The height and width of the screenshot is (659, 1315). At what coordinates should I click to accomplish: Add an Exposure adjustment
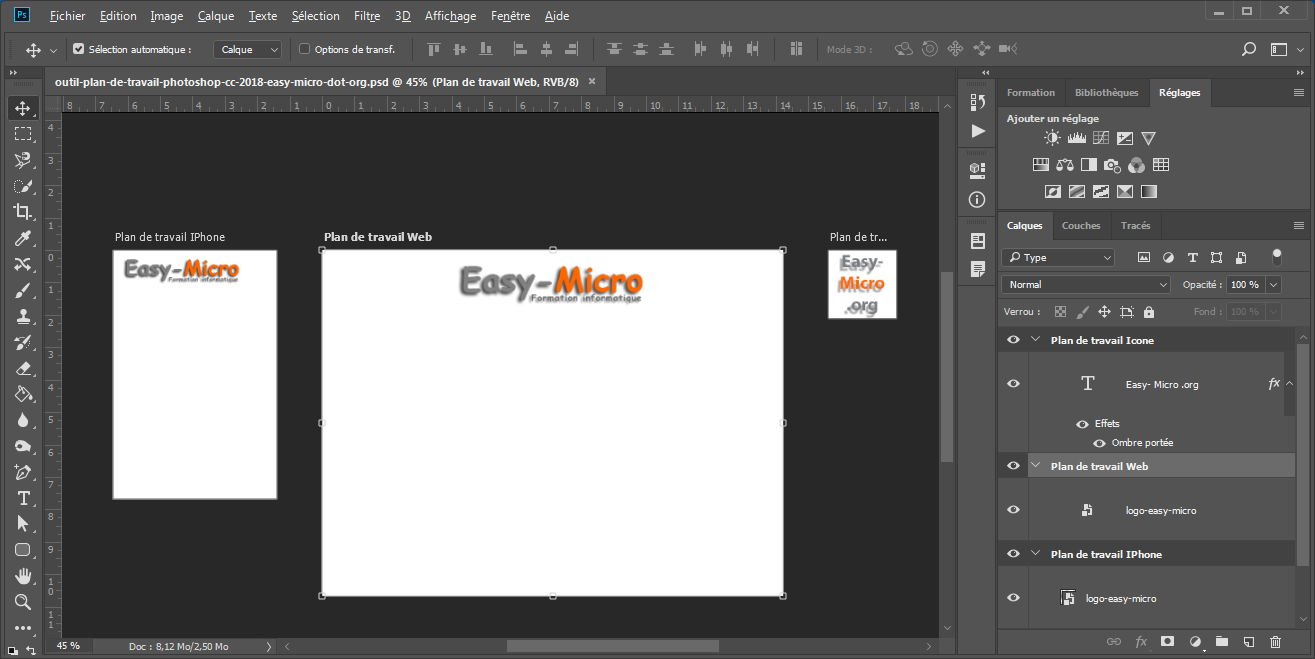coord(1124,138)
